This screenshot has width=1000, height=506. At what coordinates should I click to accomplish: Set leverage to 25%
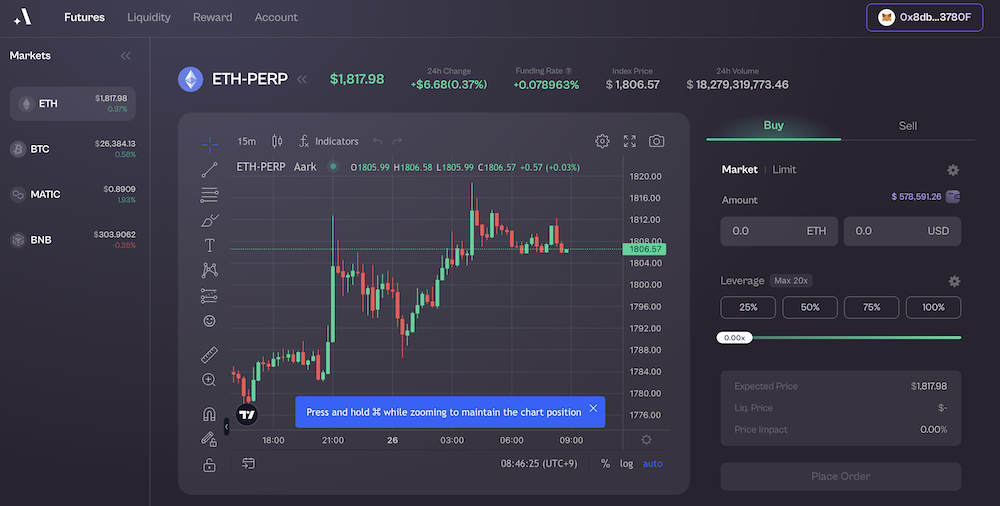tap(748, 308)
